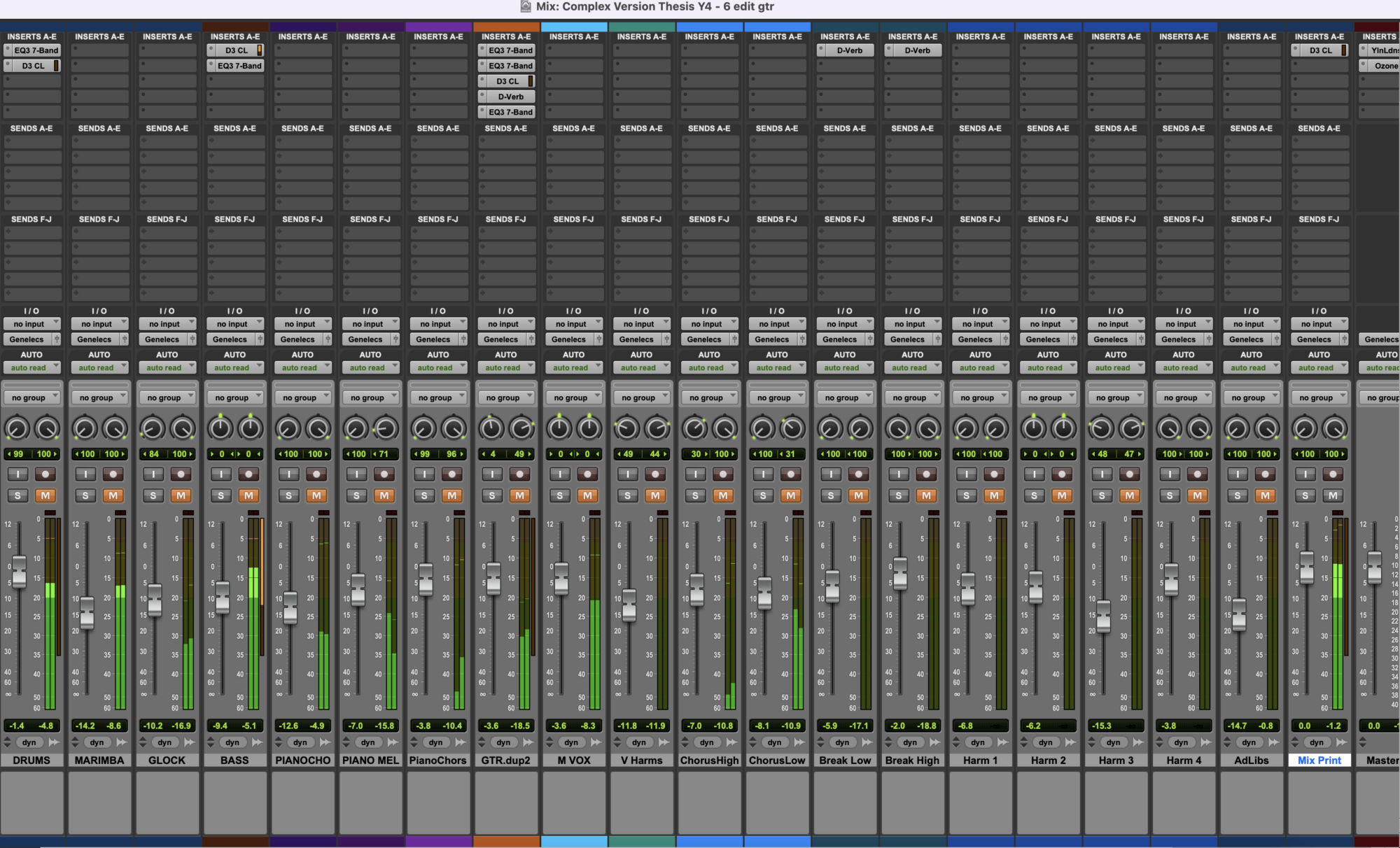Record-enable the Harm 1 track
This screenshot has width=1400, height=848.
click(994, 474)
